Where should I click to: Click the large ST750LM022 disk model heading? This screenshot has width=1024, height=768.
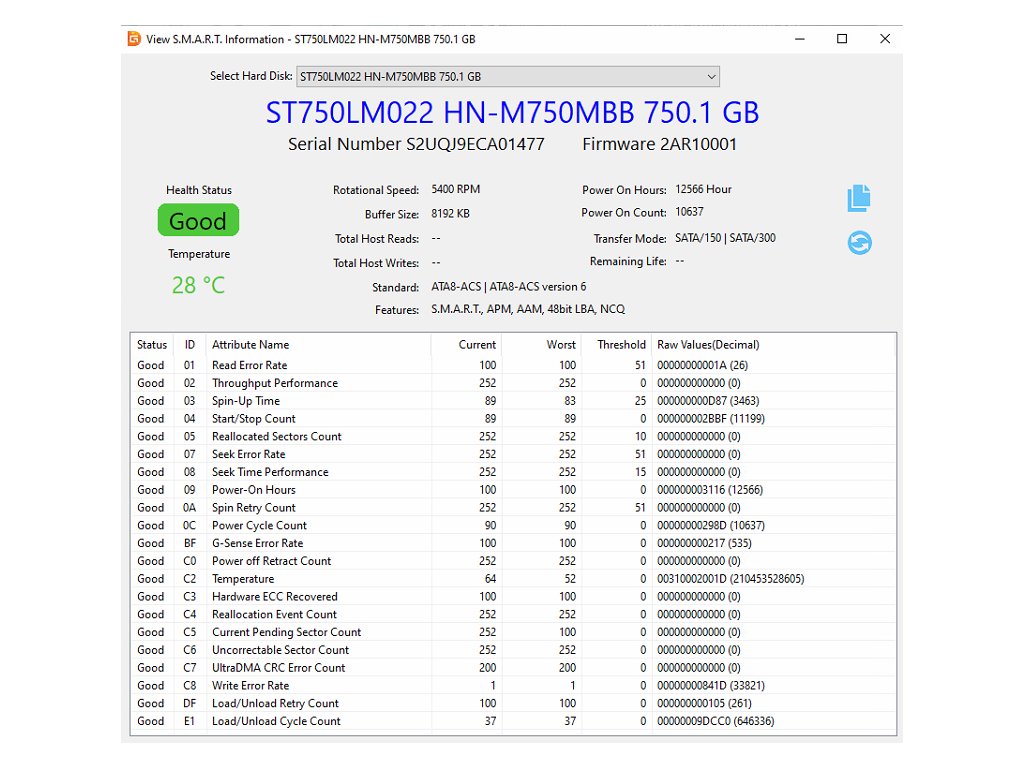pyautogui.click(x=512, y=112)
